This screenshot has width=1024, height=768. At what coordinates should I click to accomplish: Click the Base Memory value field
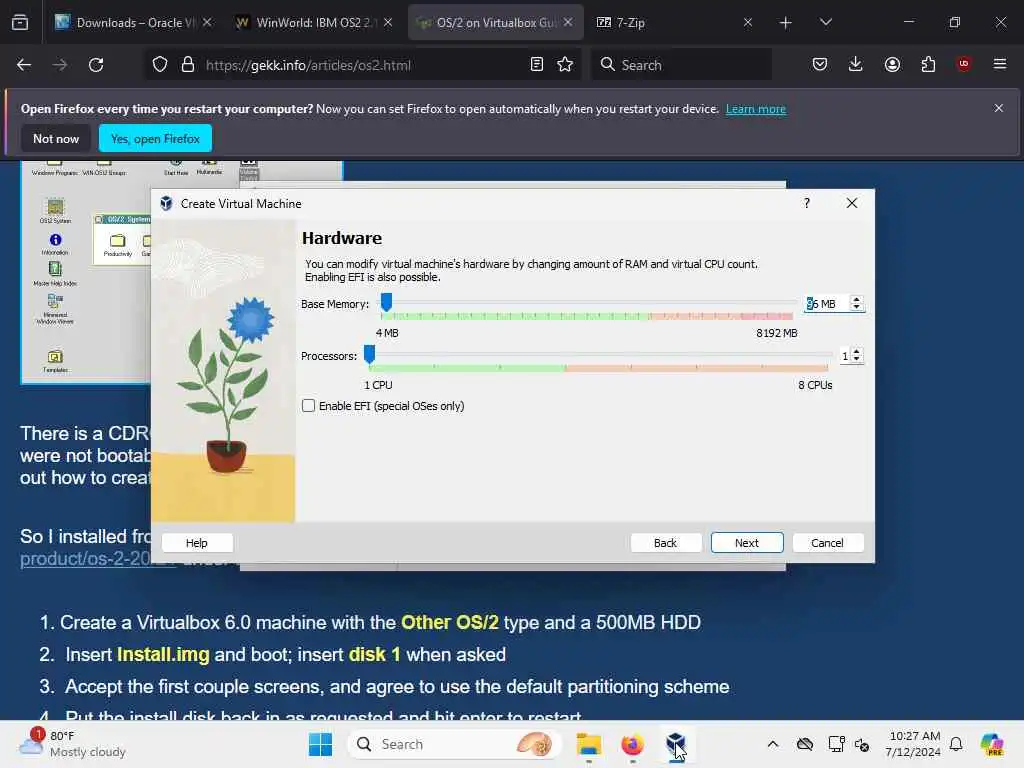[826, 304]
